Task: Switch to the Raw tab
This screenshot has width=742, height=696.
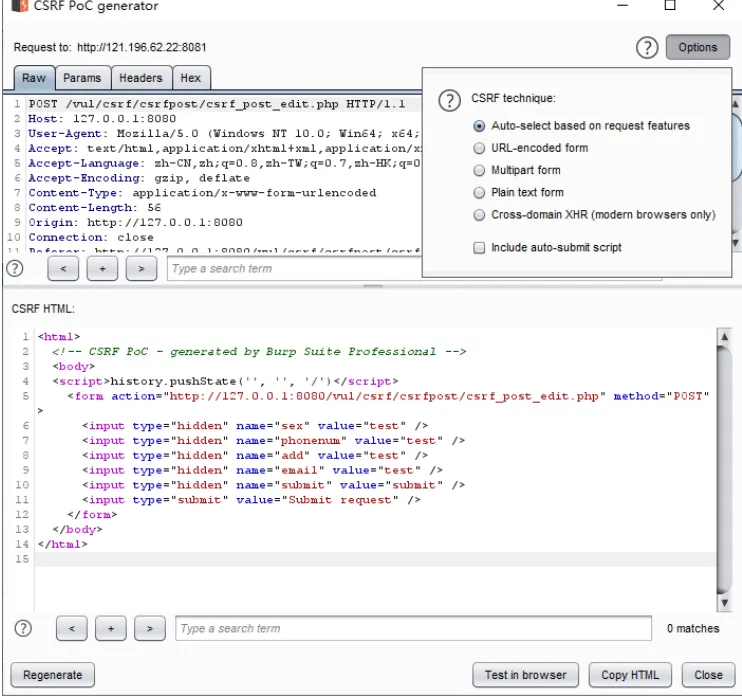Action: [34, 78]
